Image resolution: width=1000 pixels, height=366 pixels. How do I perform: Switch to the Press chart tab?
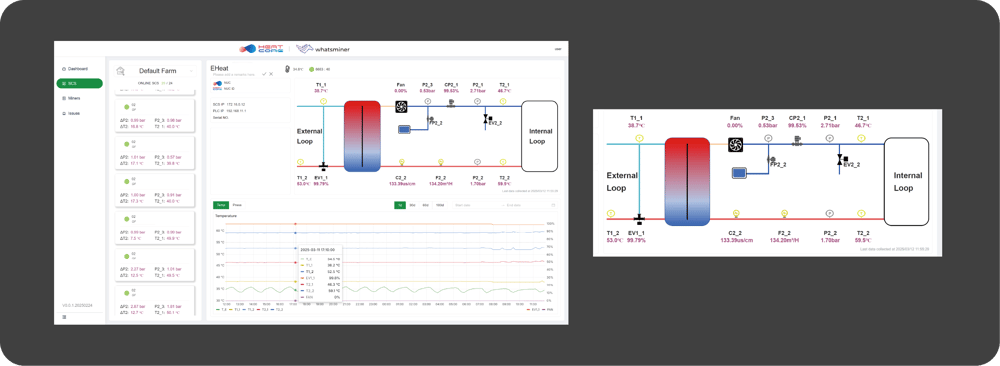click(237, 205)
